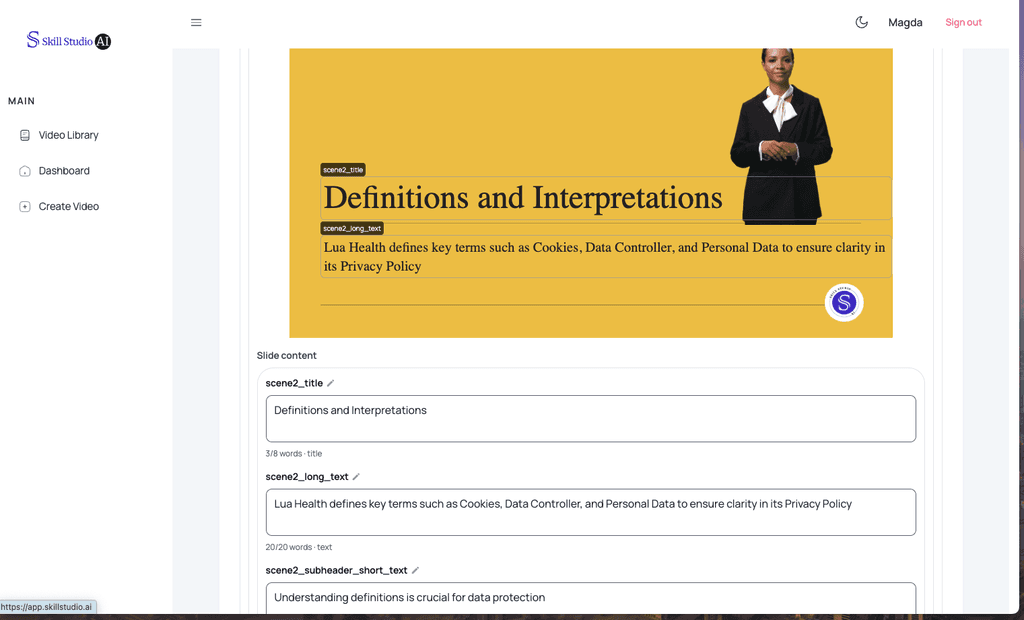Switch to dark mode via moon icon
Screen dimensions: 1024x620
(x=861, y=22)
